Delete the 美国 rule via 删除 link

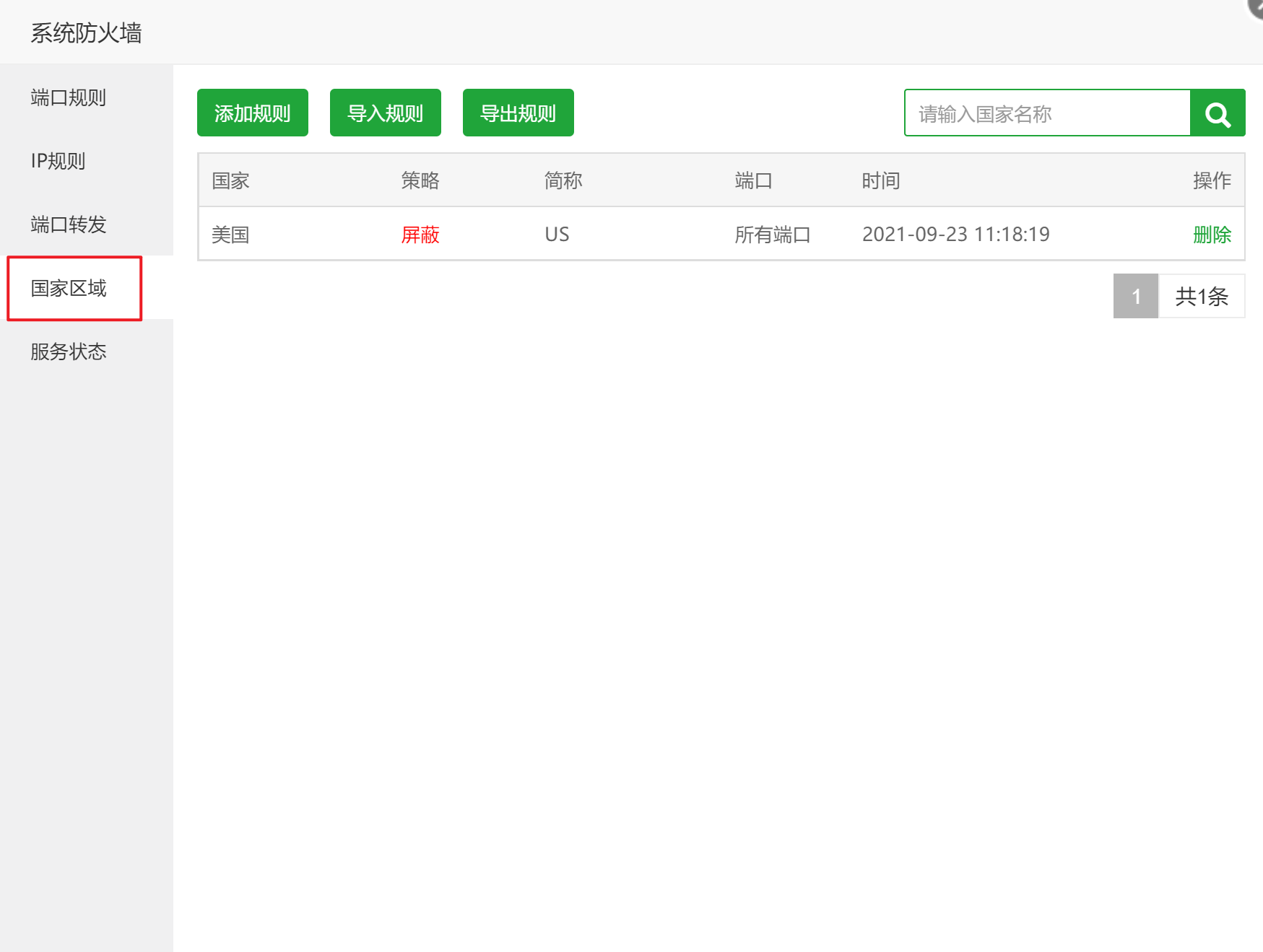(1211, 235)
